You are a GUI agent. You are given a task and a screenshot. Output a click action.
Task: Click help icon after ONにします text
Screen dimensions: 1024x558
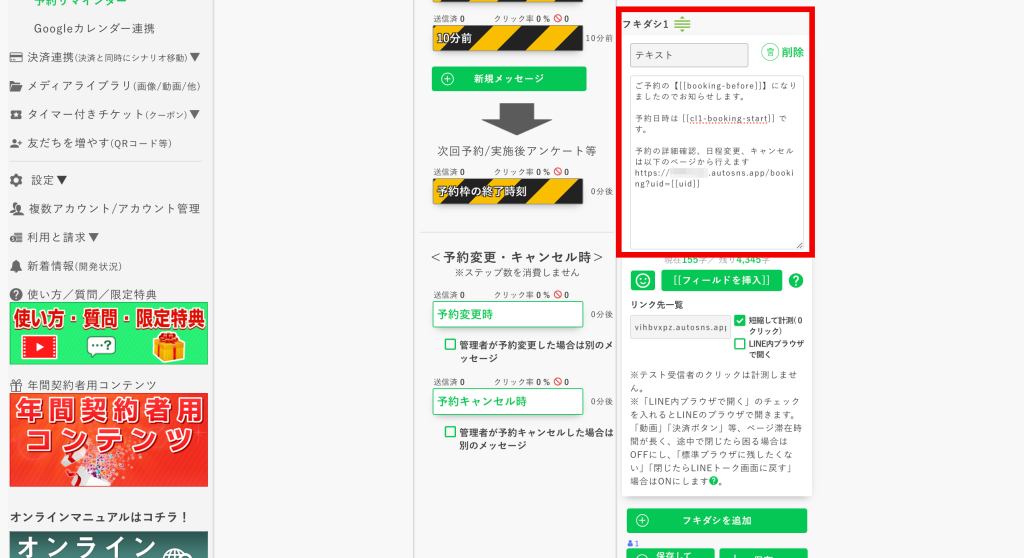tap(713, 481)
